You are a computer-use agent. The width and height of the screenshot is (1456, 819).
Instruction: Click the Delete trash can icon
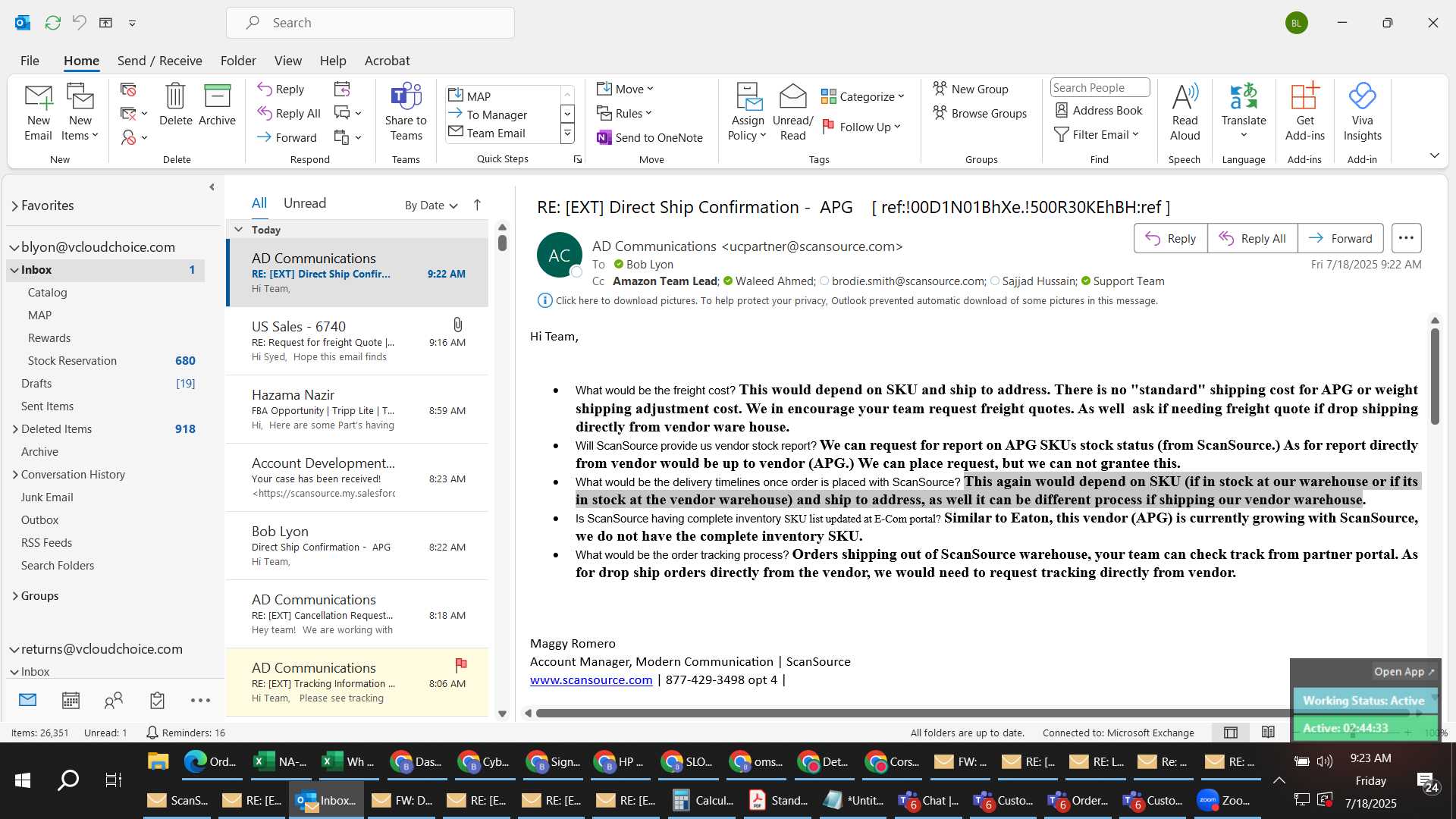click(175, 105)
